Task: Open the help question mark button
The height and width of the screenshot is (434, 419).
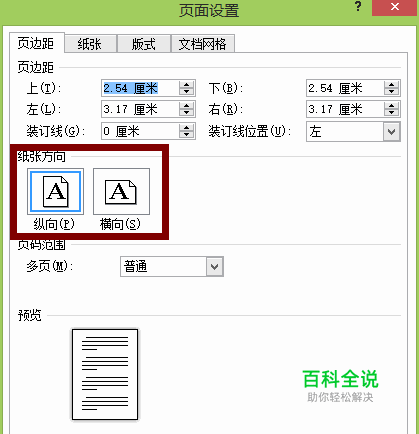Action: (358, 7)
